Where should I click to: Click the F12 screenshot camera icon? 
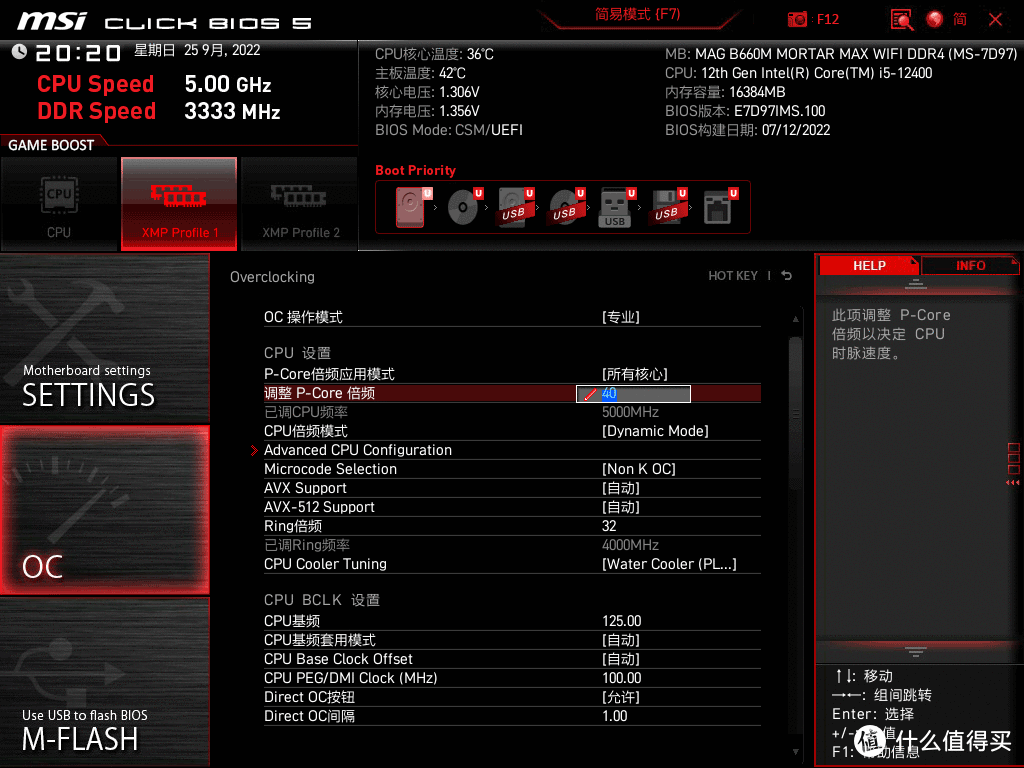[797, 20]
